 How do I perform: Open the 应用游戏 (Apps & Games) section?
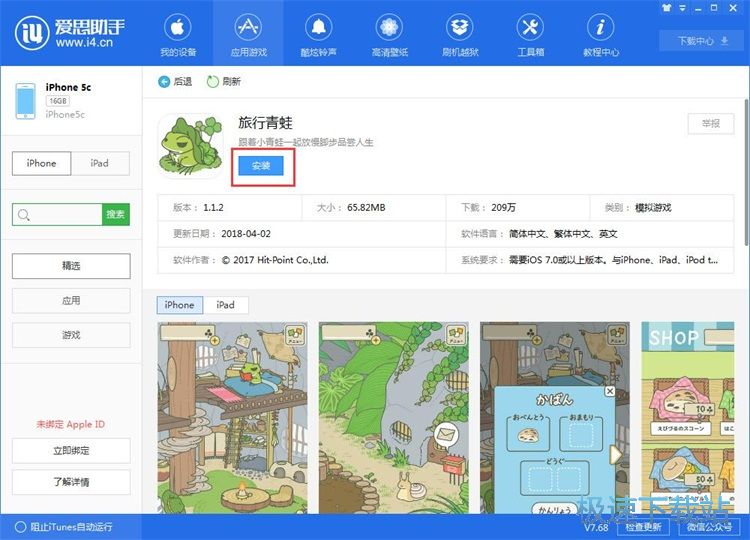(x=248, y=35)
